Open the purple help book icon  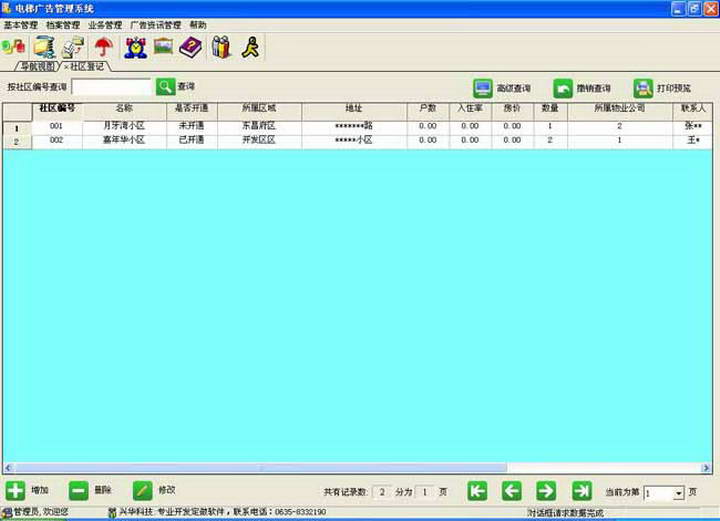click(x=191, y=47)
